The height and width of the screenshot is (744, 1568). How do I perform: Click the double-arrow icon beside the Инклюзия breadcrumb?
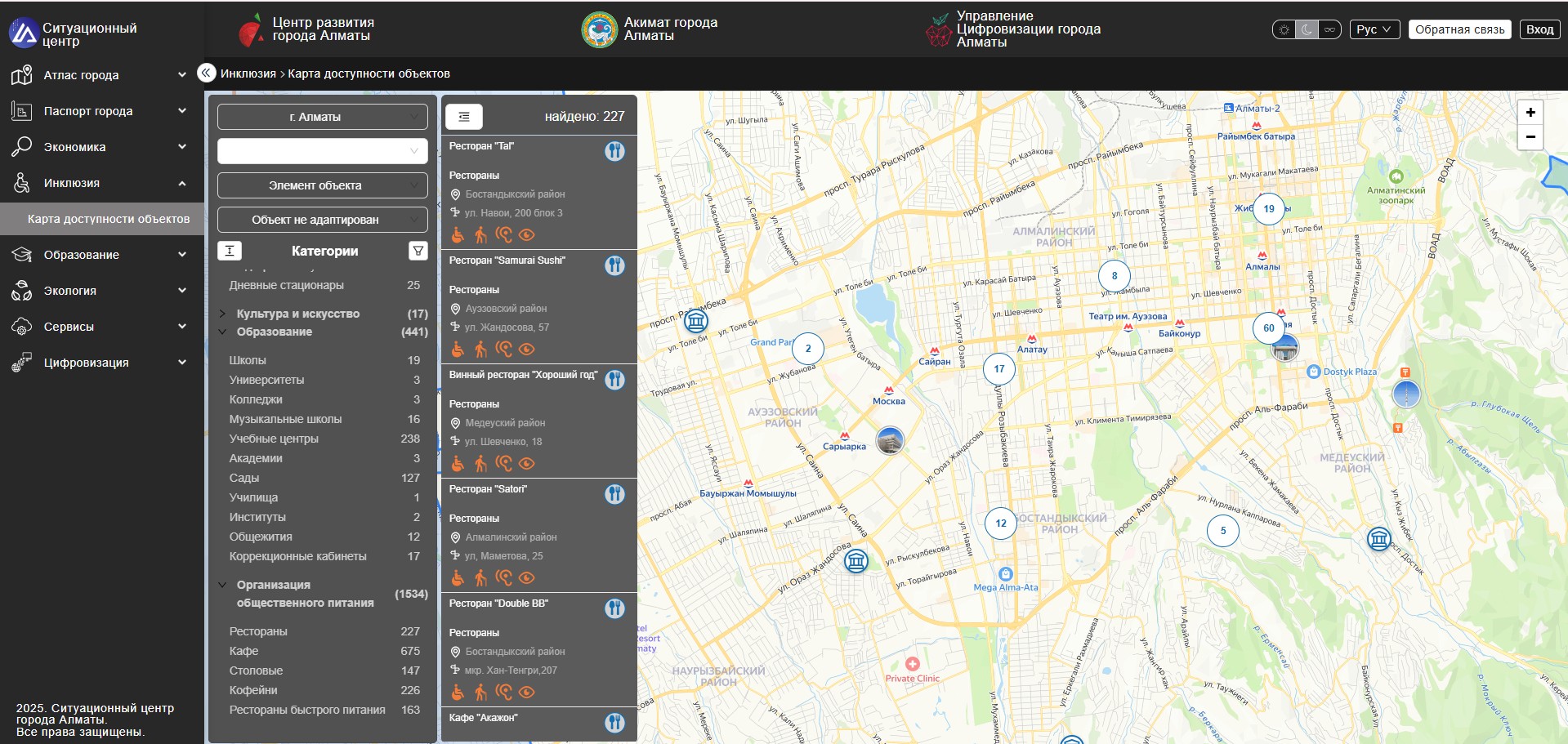(207, 73)
